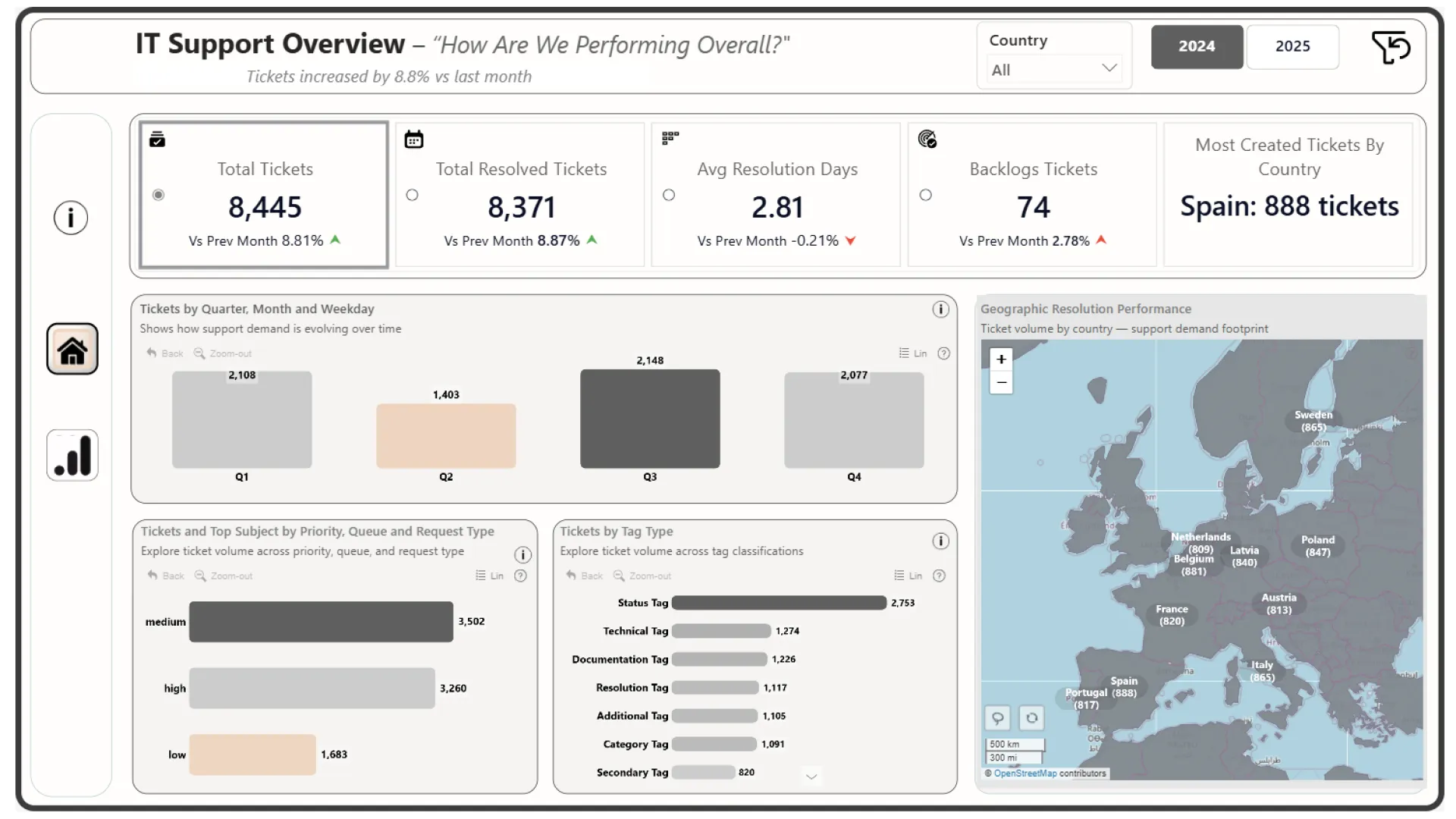Select the Backlogs Tickets radio button
Image resolution: width=1456 pixels, height=819 pixels.
pos(925,195)
